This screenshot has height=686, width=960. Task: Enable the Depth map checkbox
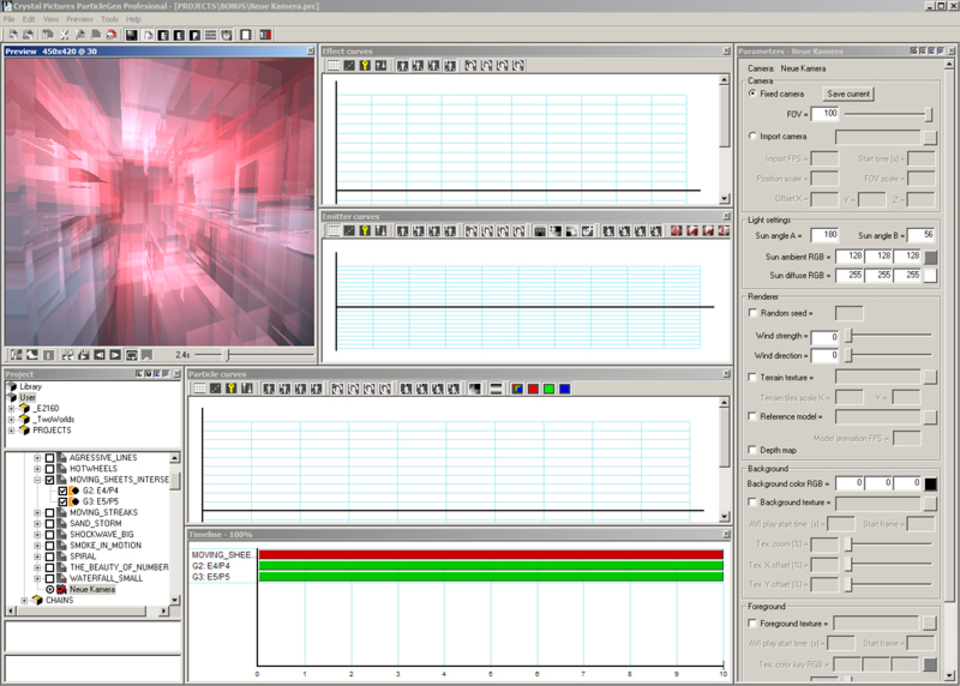pos(753,450)
